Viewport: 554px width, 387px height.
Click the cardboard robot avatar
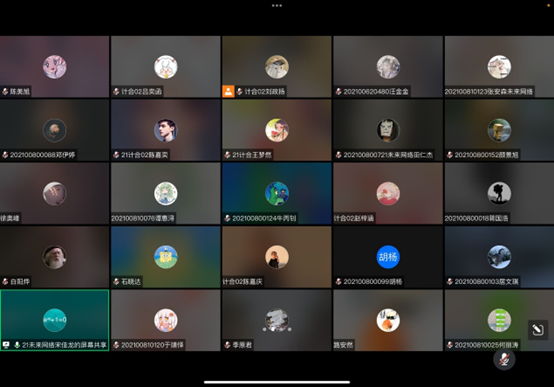pyautogui.click(x=499, y=130)
